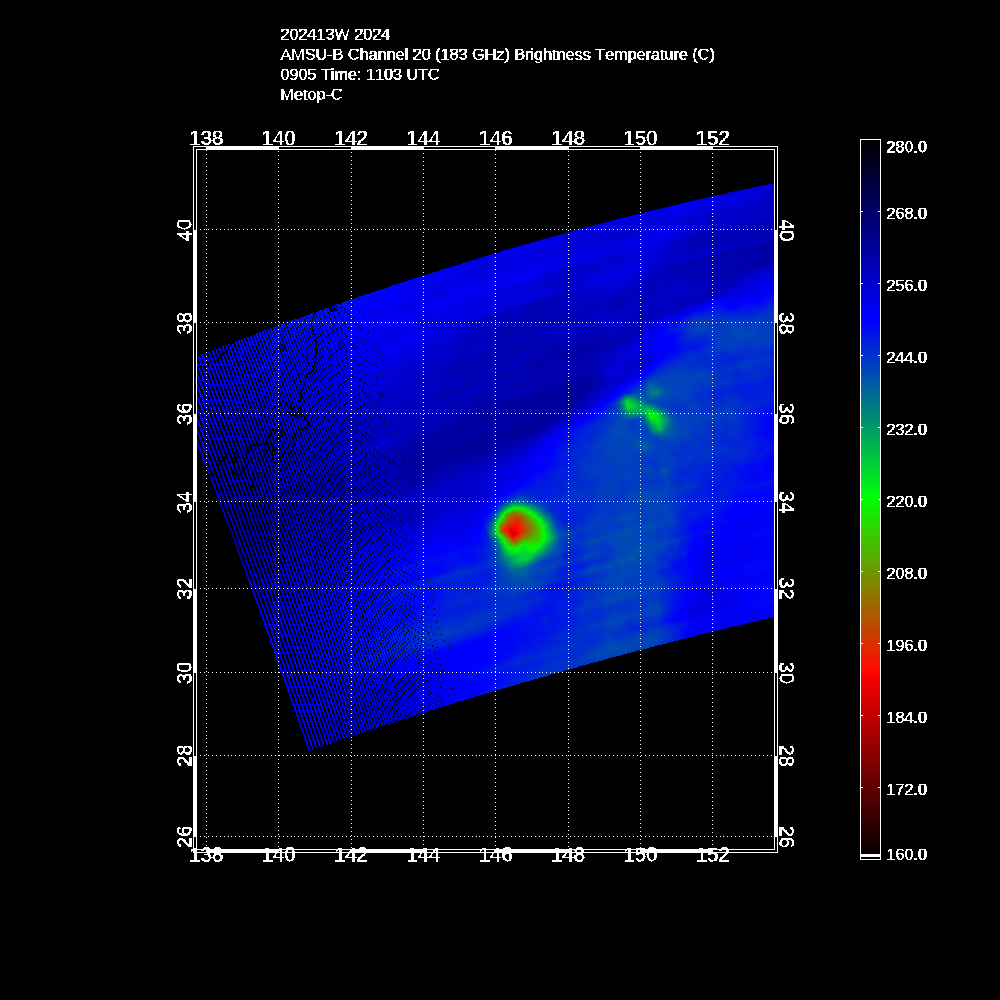Click the left-axis latitude label "34"
Viewport: 1000px width, 1000px height.
click(184, 502)
